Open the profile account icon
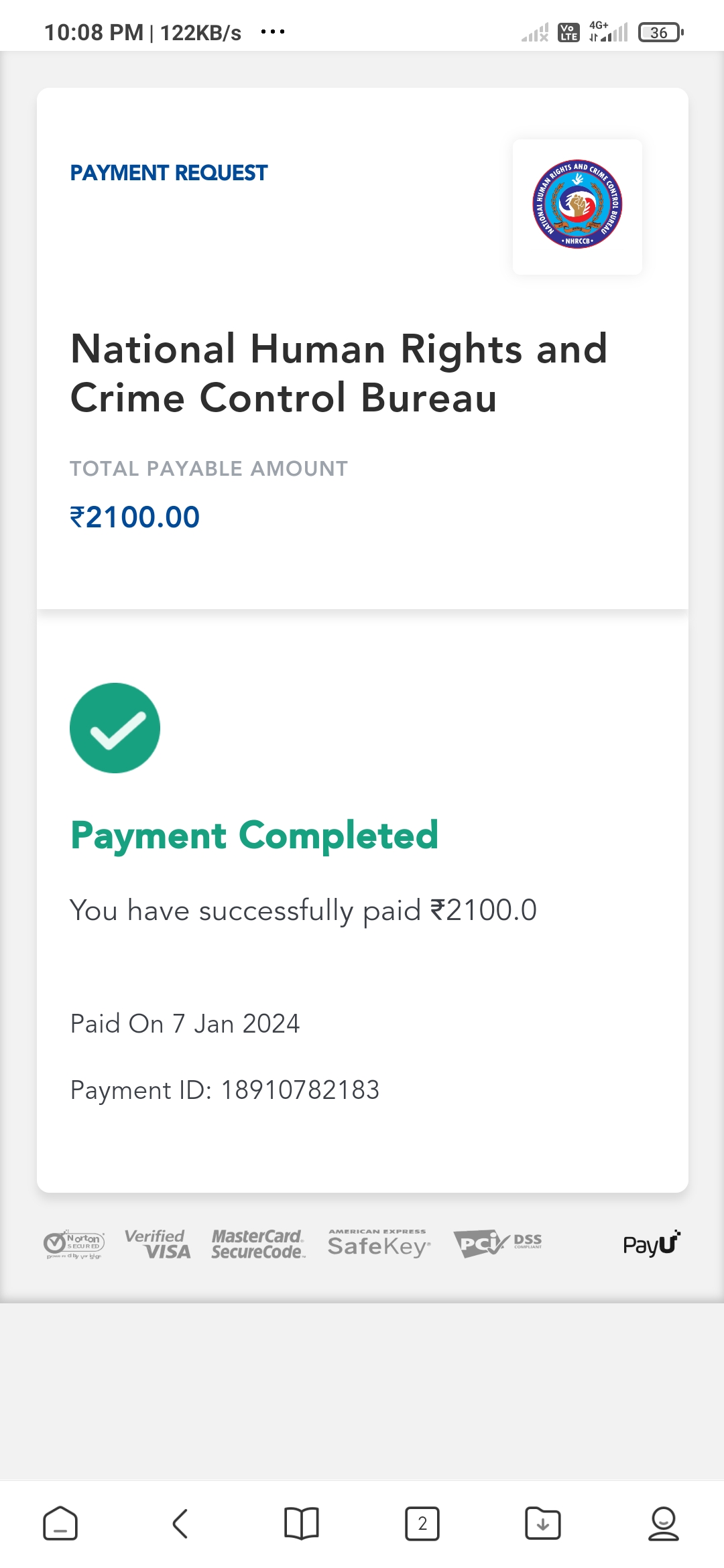Image resolution: width=724 pixels, height=1568 pixels. (664, 1524)
